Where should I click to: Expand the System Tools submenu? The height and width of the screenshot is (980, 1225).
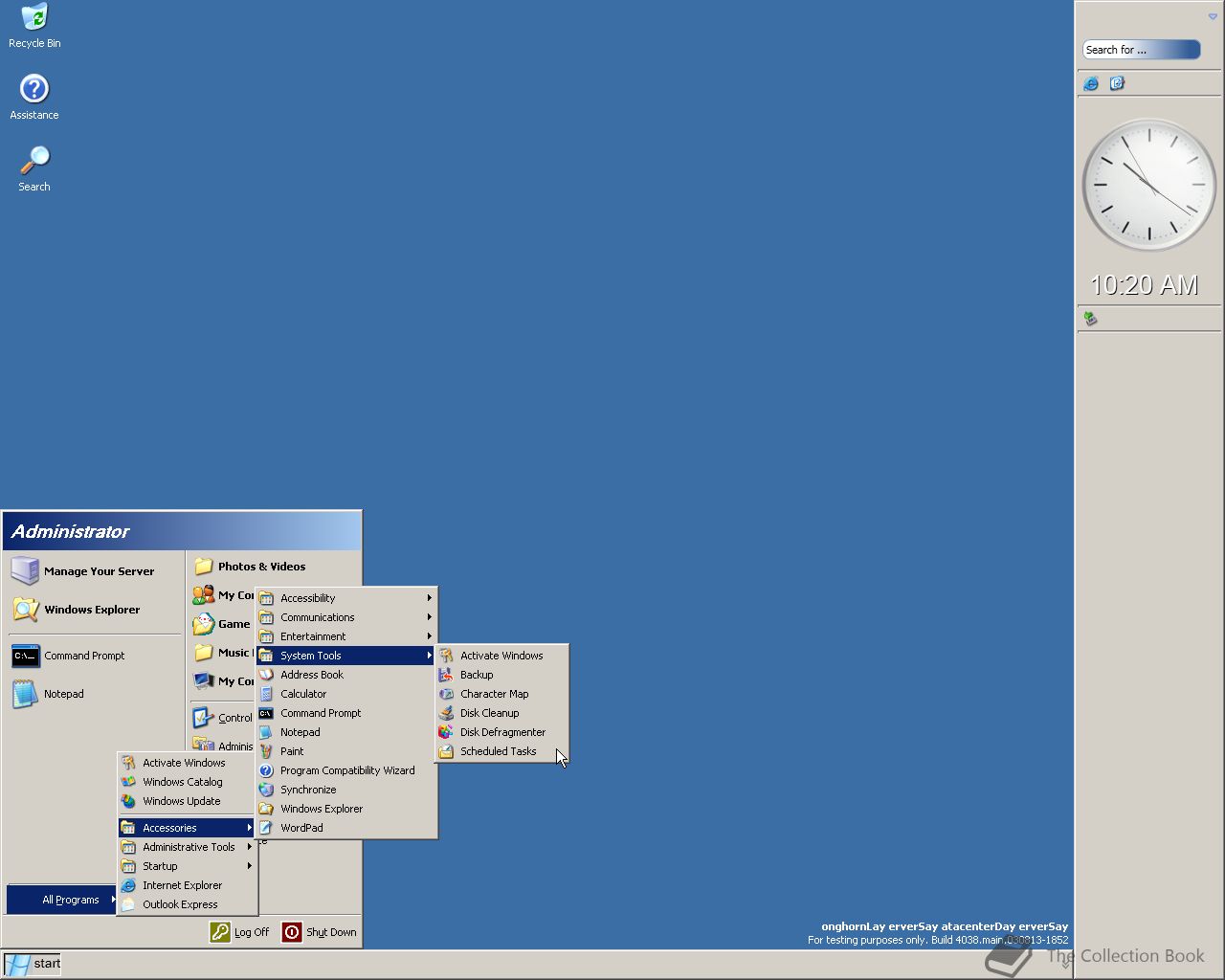[346, 656]
